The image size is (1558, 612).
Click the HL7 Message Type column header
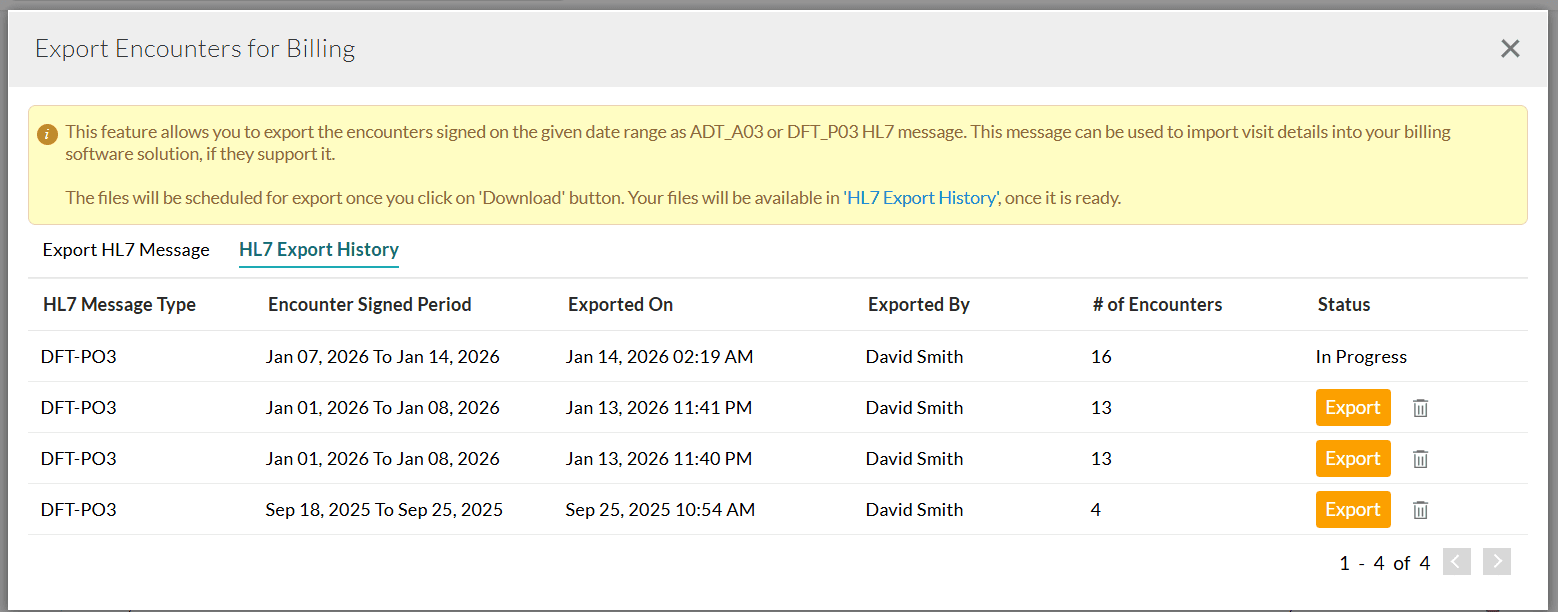tap(119, 304)
